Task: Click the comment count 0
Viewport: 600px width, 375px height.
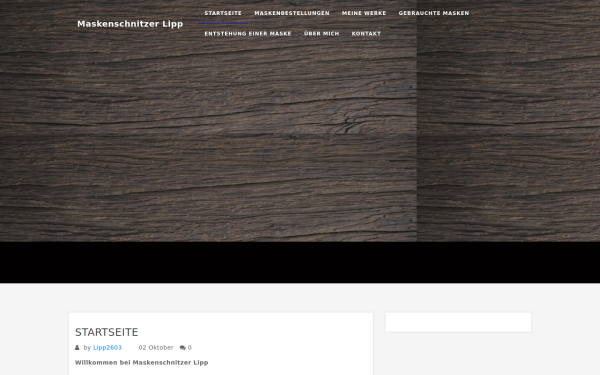Action: tap(190, 347)
